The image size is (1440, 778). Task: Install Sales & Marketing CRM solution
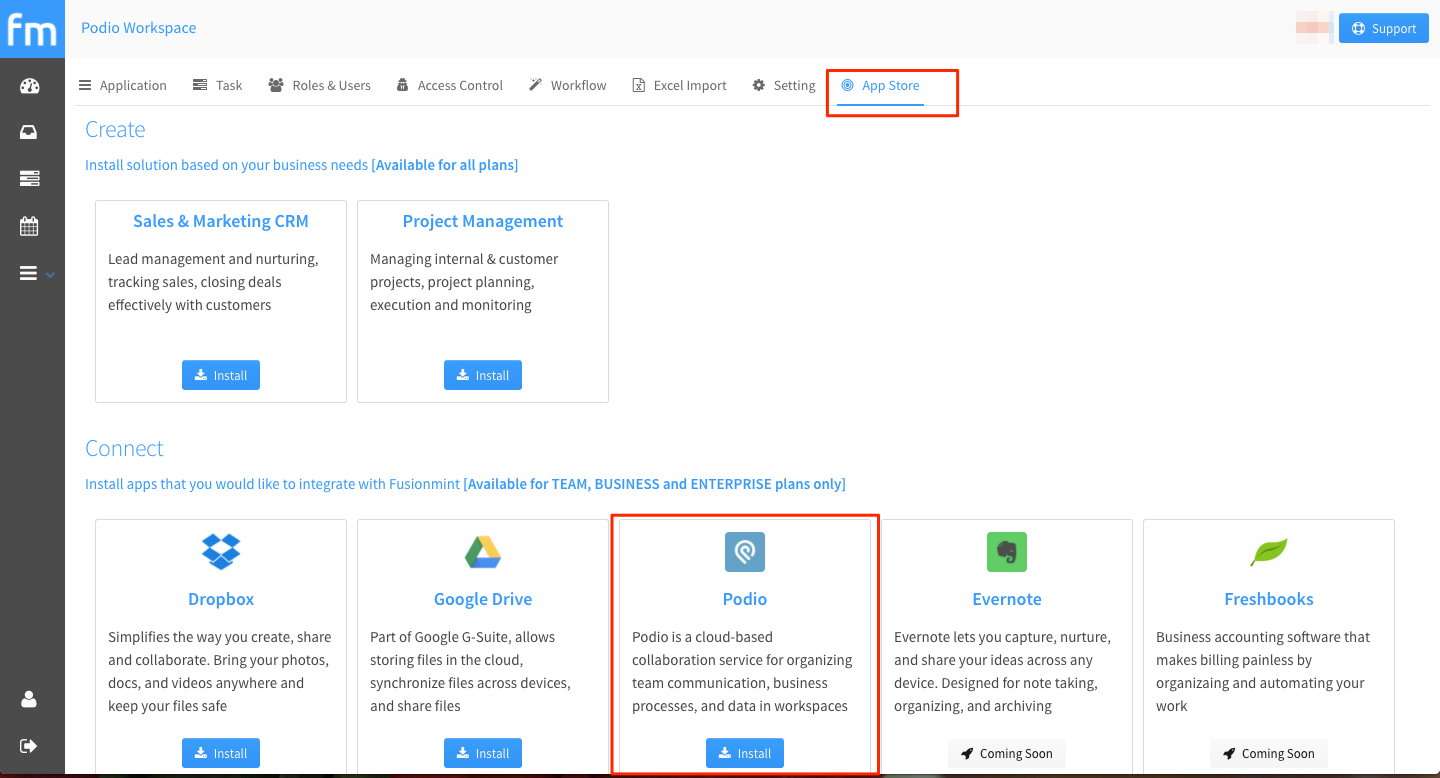[221, 375]
